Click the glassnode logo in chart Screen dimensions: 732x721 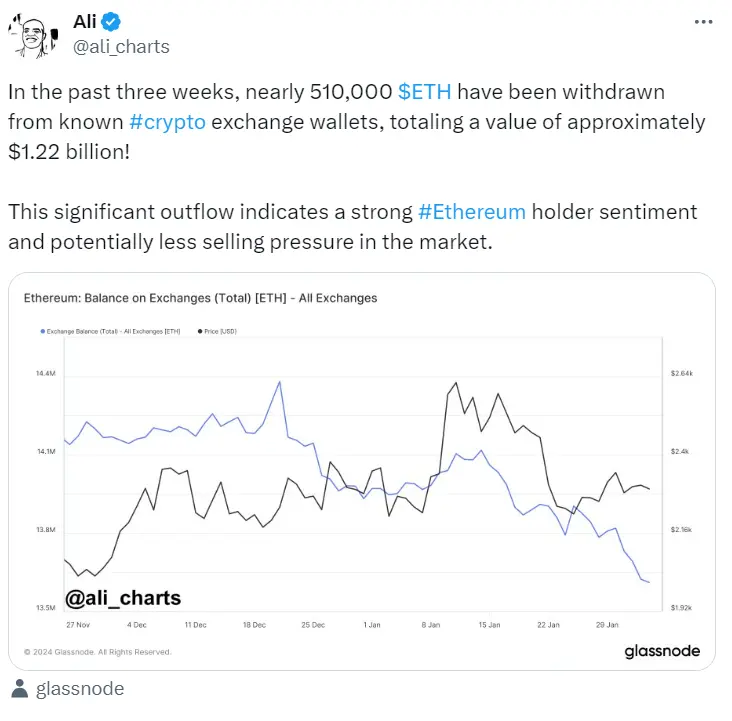click(x=662, y=651)
